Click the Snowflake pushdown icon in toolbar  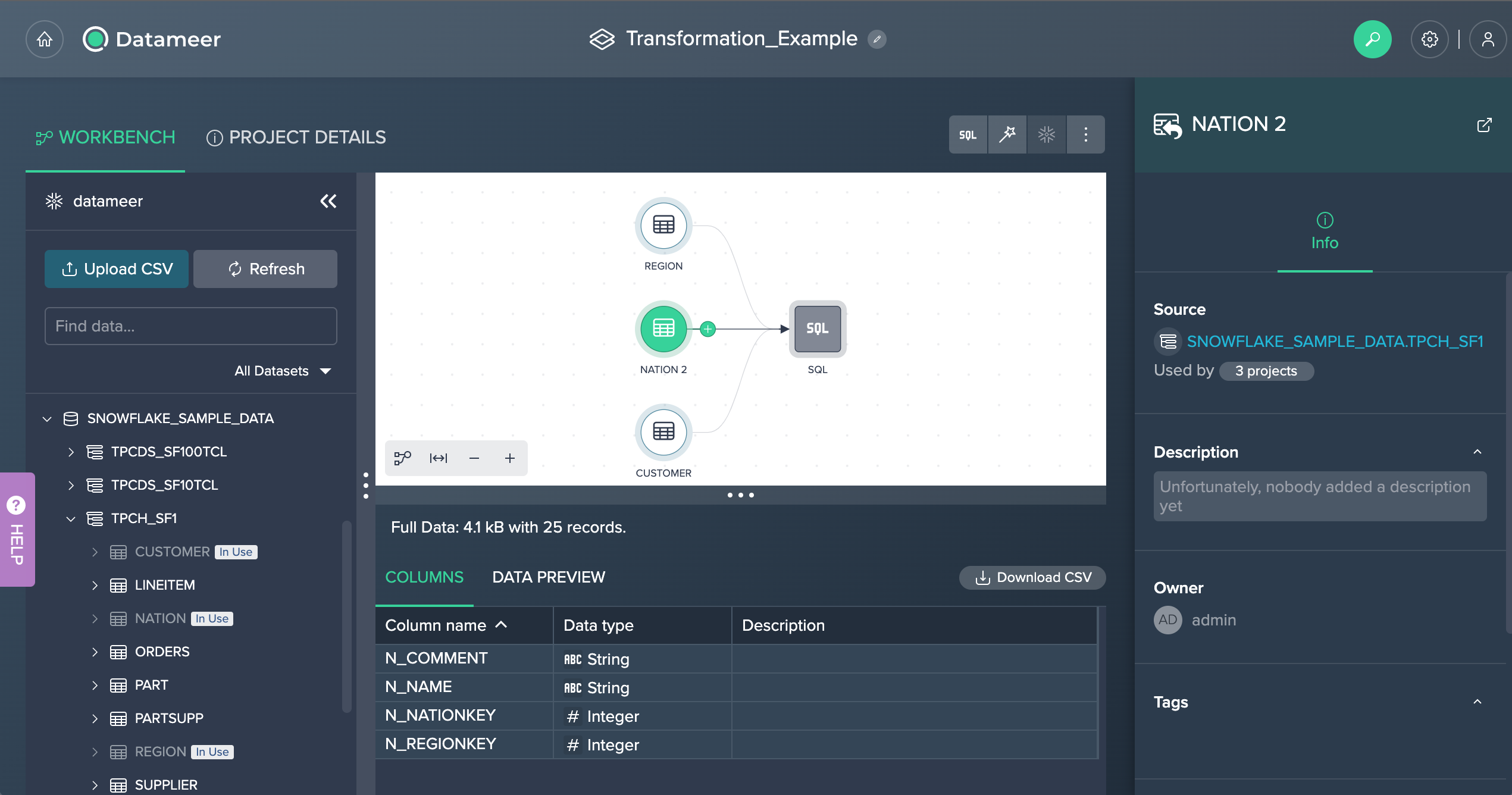tap(1046, 134)
